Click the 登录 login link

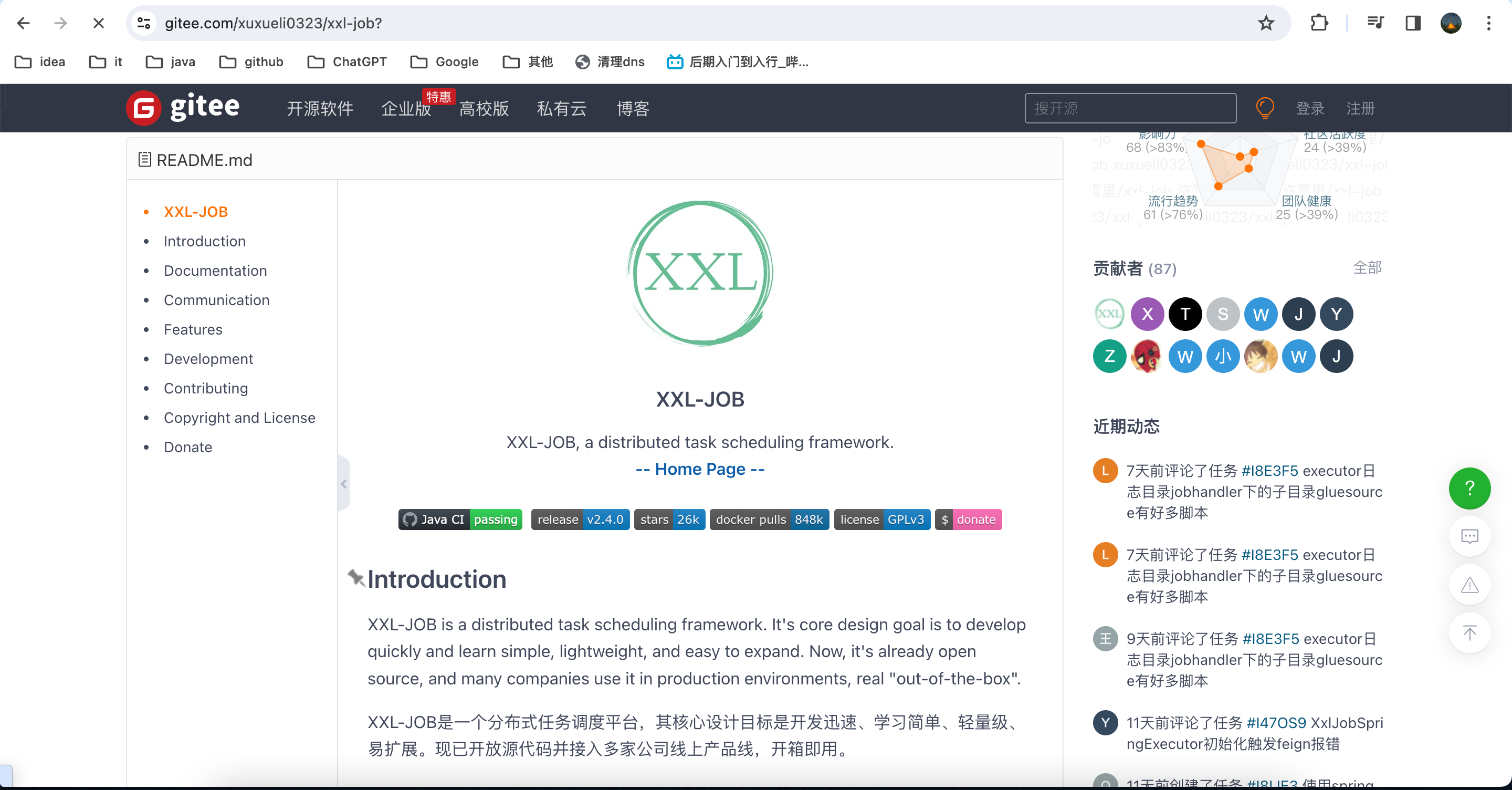1310,108
